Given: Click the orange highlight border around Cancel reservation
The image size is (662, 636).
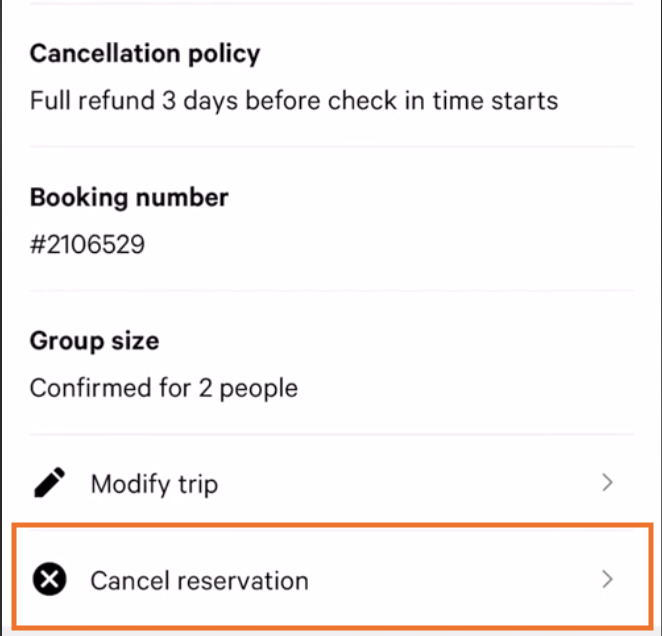Looking at the screenshot, I should click(331, 525).
